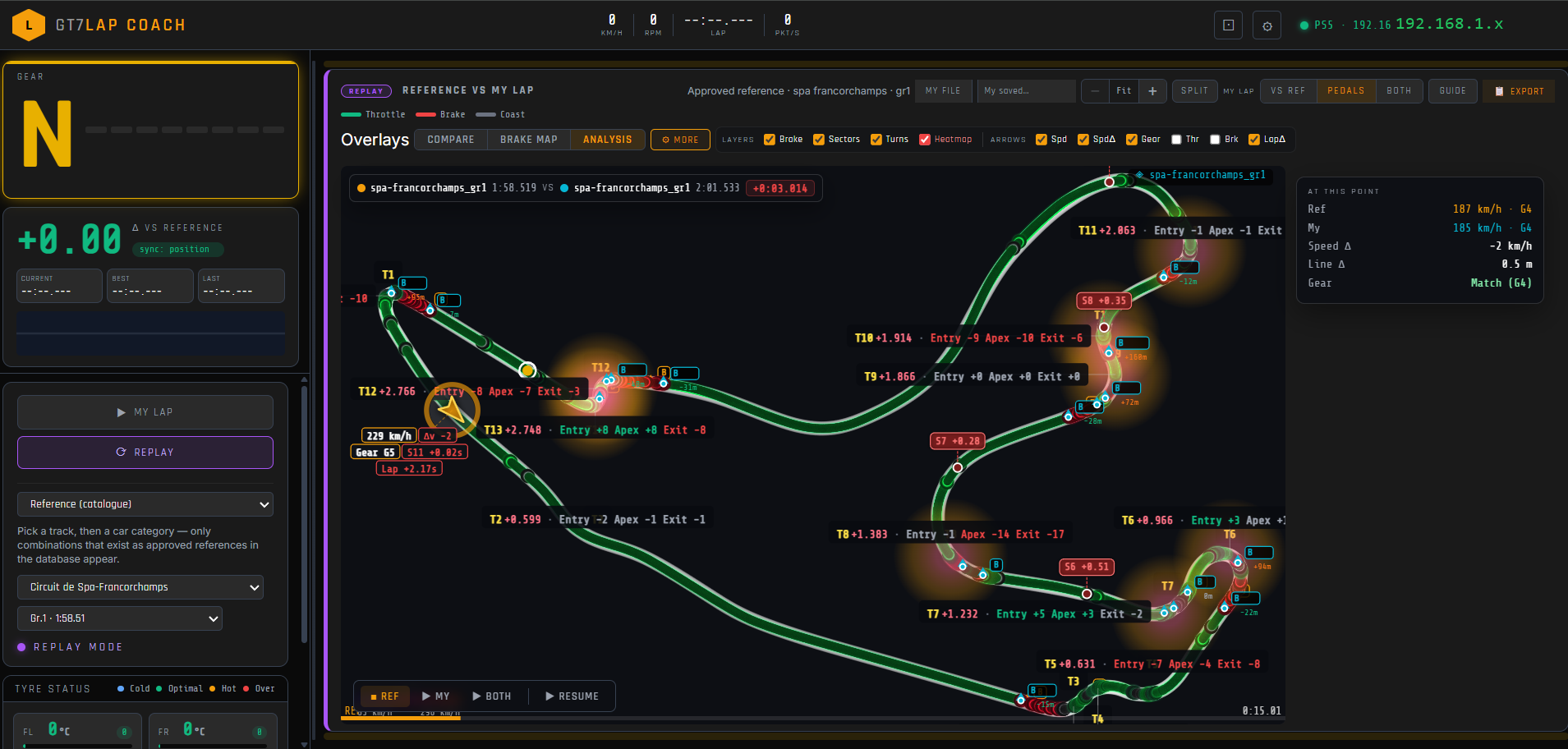Open the Reference (catalogue) dropdown
This screenshot has width=1568, height=749.
pos(145,504)
